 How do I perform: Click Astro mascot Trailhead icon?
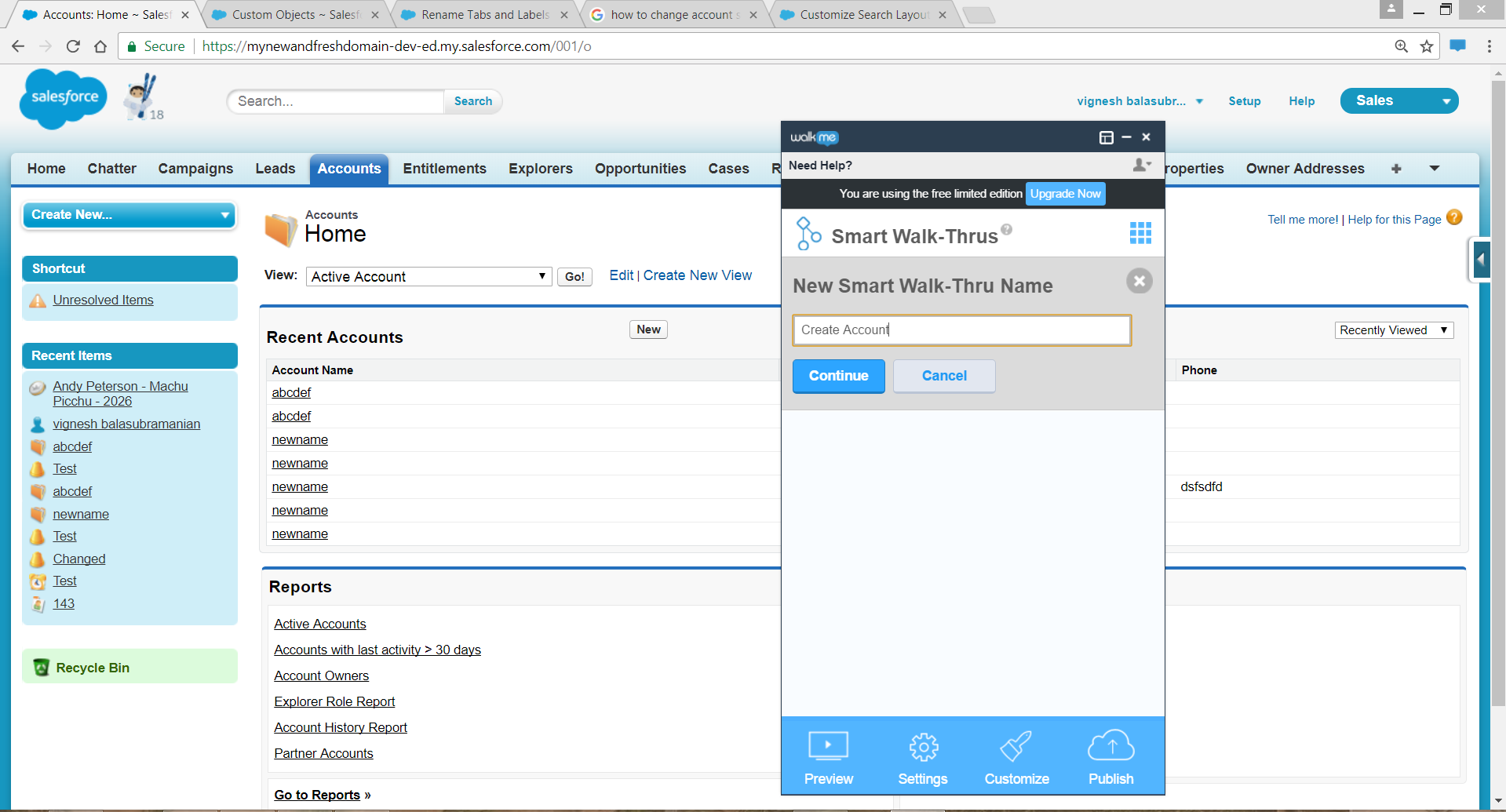(143, 97)
